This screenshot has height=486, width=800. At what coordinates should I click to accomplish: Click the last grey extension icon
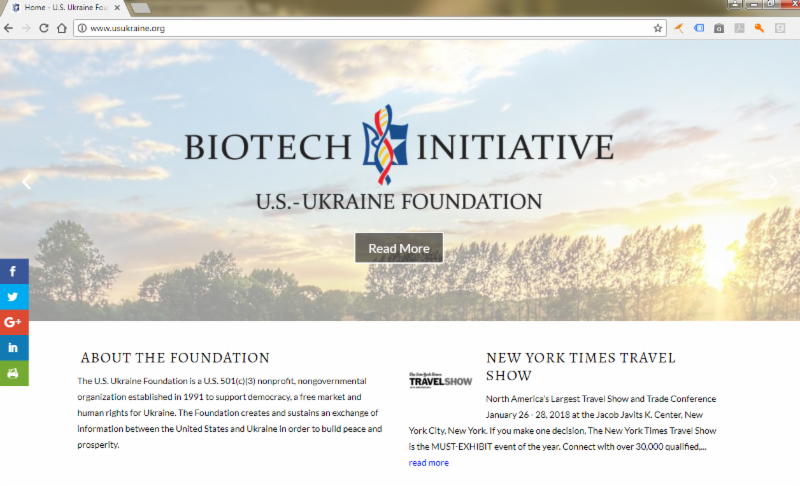point(780,28)
